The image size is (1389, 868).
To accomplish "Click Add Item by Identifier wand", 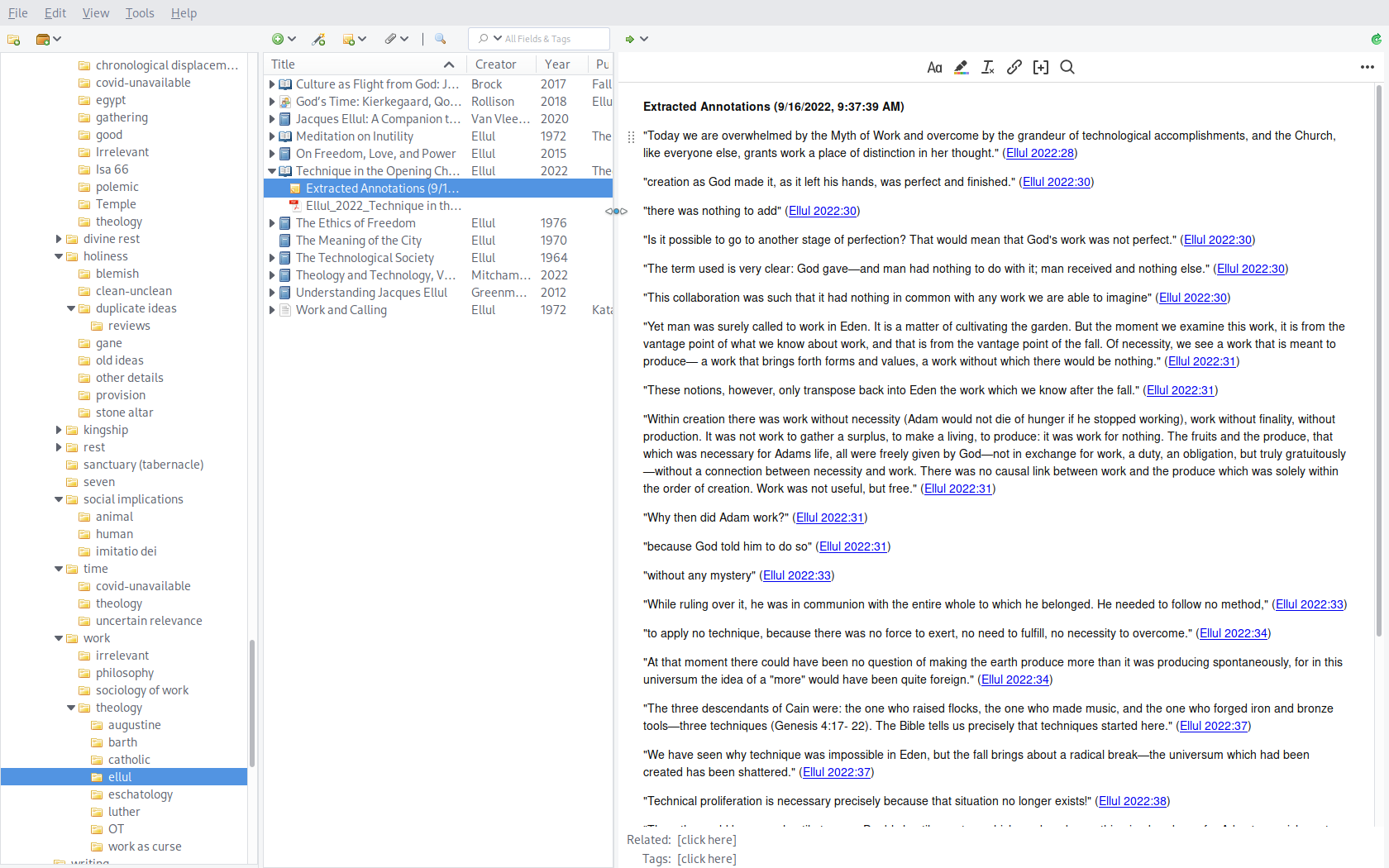I will (318, 39).
